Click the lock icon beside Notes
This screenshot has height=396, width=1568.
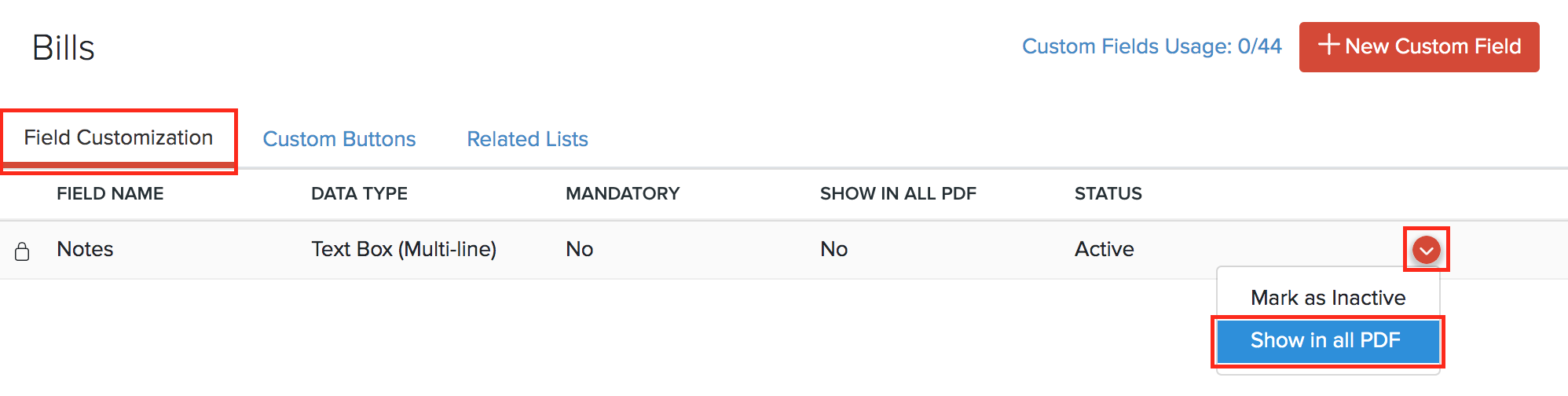pyautogui.click(x=22, y=251)
